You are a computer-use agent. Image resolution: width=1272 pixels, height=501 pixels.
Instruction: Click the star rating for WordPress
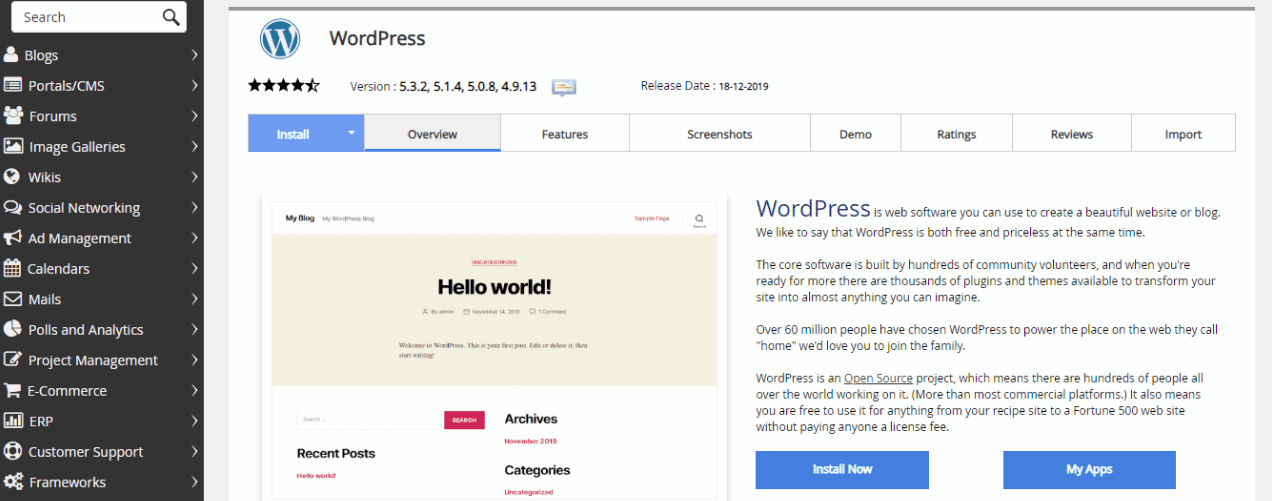(x=283, y=86)
